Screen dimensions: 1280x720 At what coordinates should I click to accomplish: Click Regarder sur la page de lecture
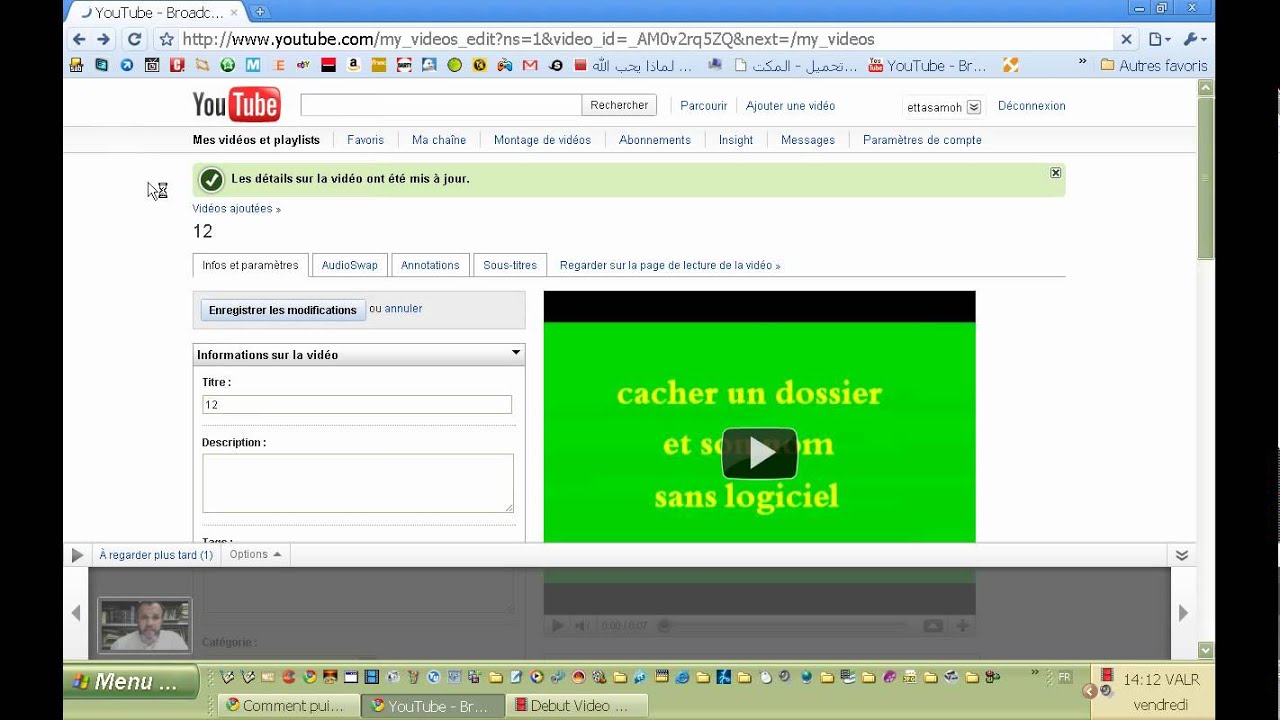point(670,266)
